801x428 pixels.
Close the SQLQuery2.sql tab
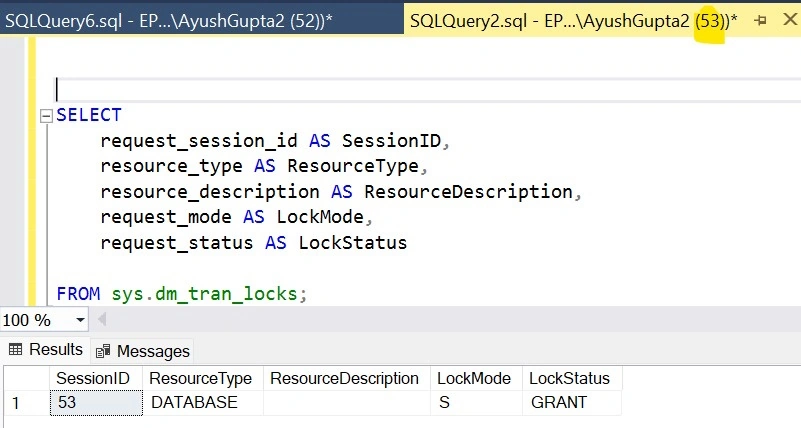tap(790, 20)
